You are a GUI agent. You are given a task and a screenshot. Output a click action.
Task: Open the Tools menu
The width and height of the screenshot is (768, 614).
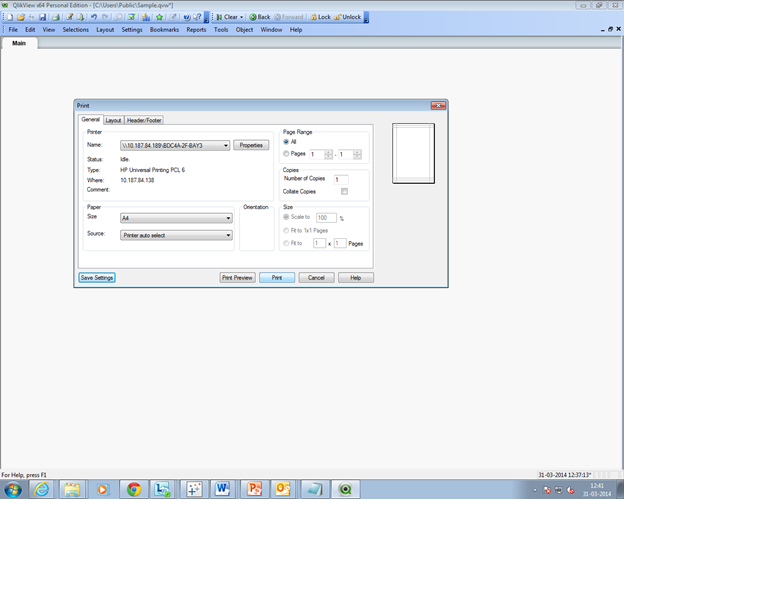click(221, 30)
